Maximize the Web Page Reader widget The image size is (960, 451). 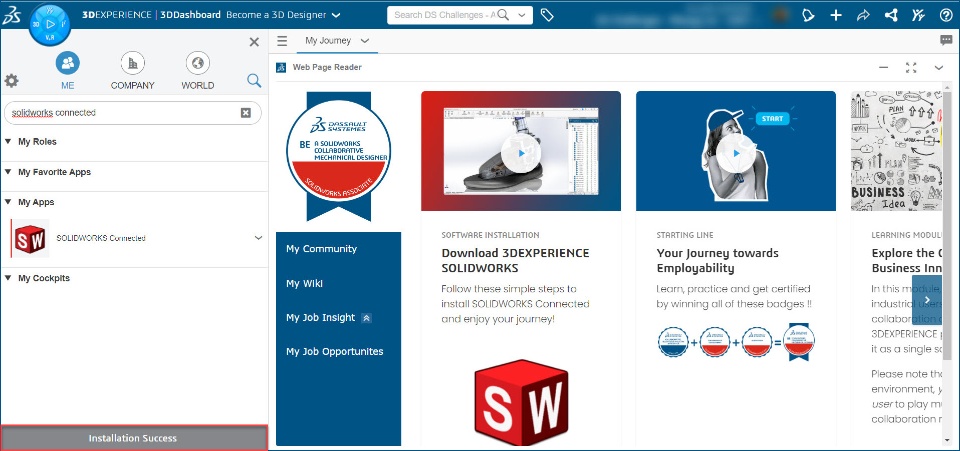pos(911,67)
